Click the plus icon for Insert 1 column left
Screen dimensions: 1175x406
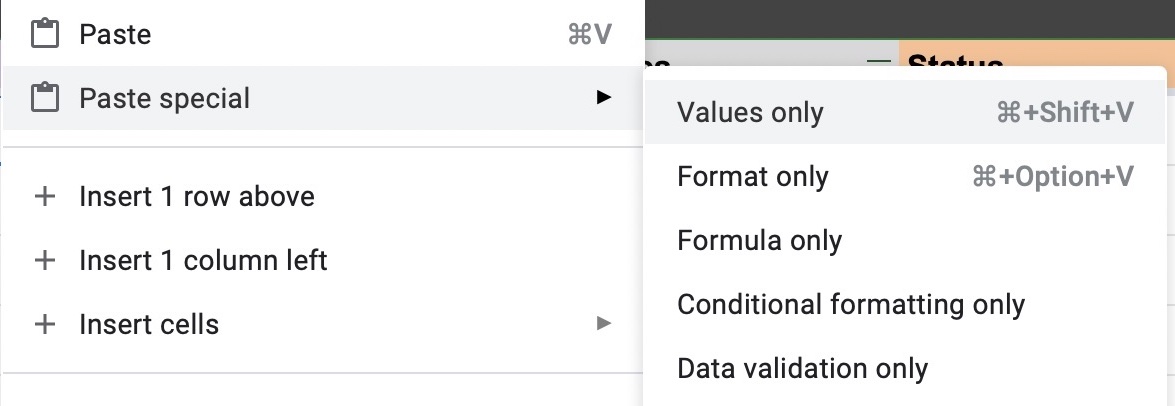tap(44, 261)
